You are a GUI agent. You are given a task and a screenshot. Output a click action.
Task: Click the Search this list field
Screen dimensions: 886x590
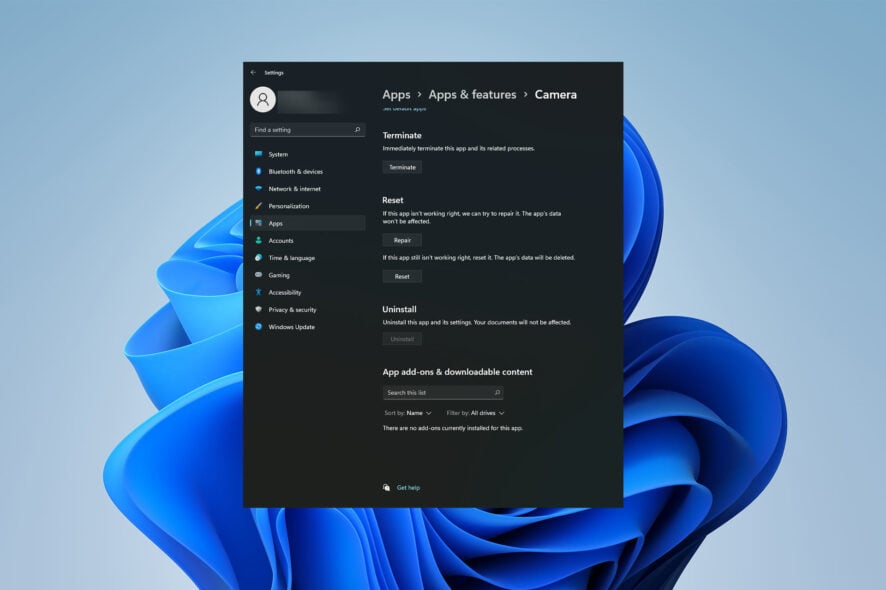443,392
